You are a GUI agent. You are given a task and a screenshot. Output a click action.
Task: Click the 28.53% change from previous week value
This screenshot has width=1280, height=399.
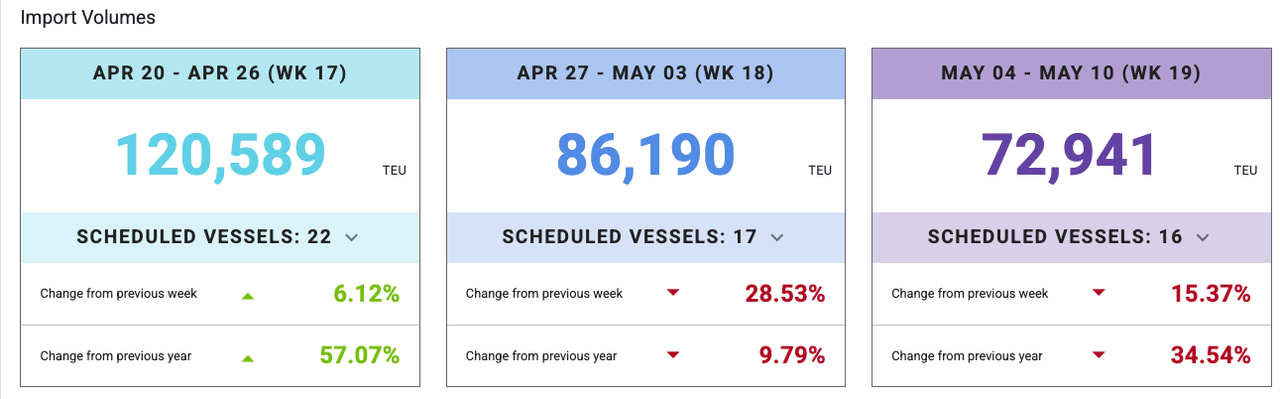click(785, 293)
